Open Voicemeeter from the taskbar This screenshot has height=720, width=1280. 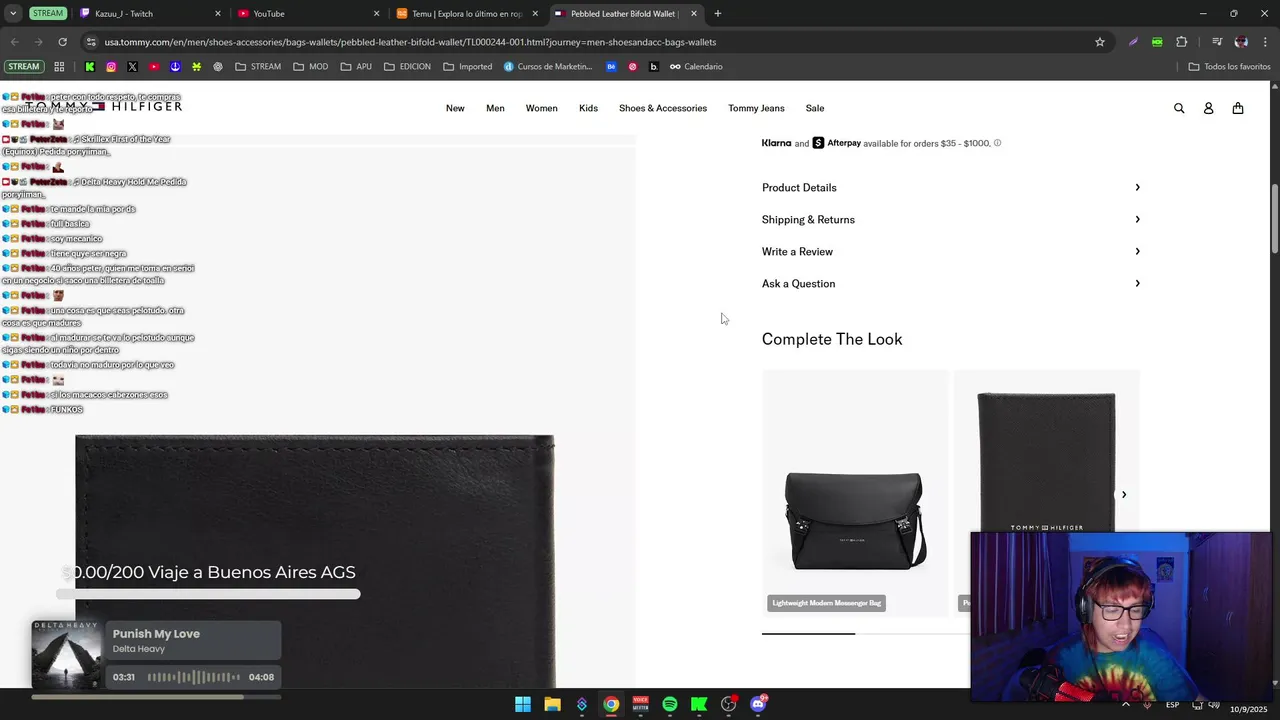pyautogui.click(x=640, y=704)
